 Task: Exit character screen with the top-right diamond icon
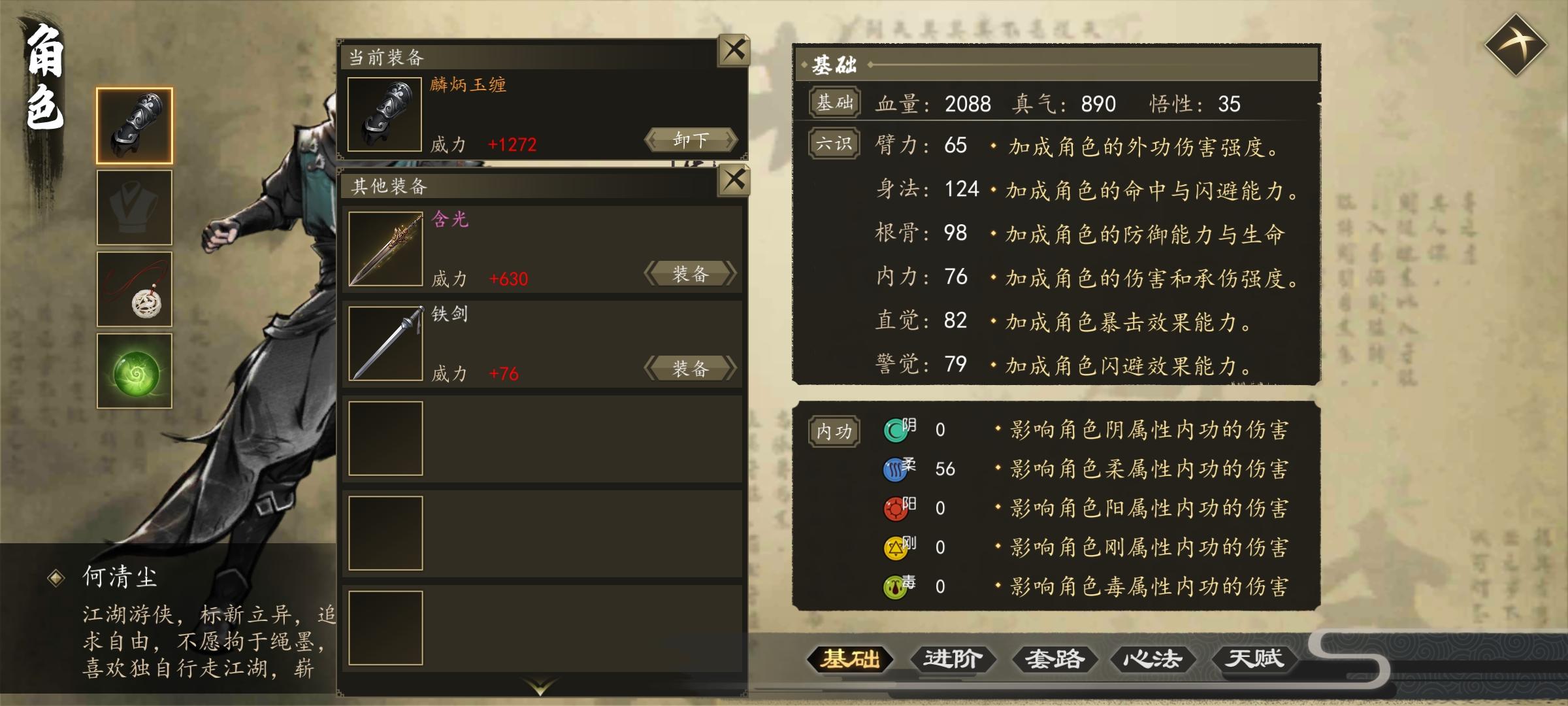point(1516,46)
